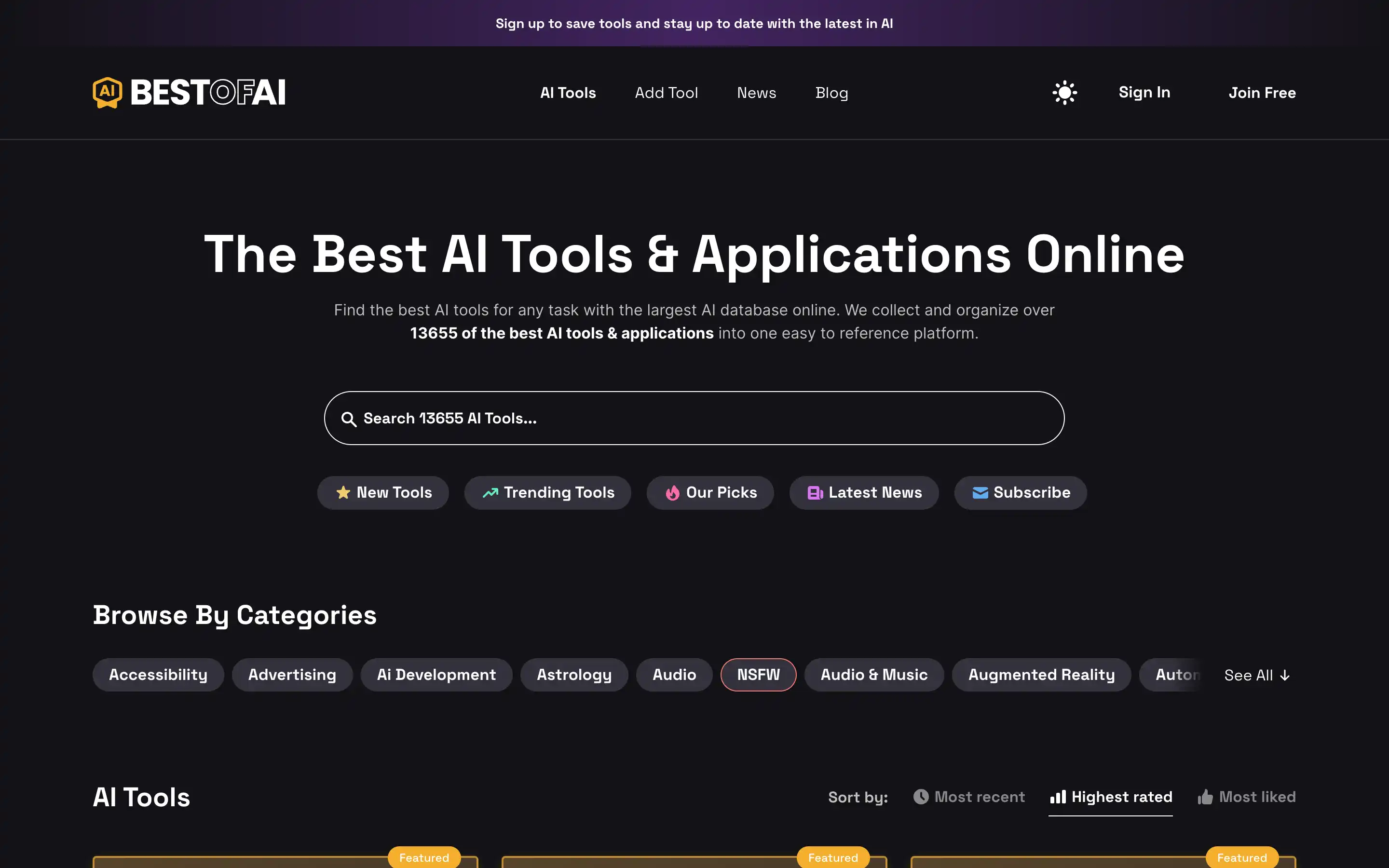Open the Our Picks shortcut
Image resolution: width=1389 pixels, height=868 pixels.
click(710, 492)
